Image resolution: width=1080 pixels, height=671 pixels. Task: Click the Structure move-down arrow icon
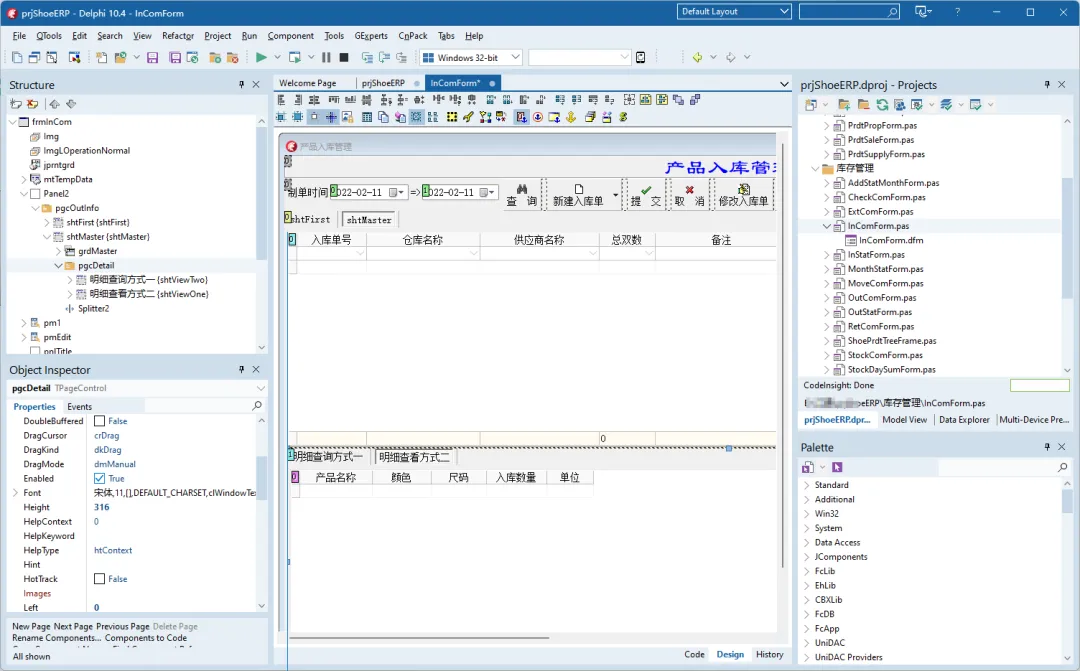(71, 104)
